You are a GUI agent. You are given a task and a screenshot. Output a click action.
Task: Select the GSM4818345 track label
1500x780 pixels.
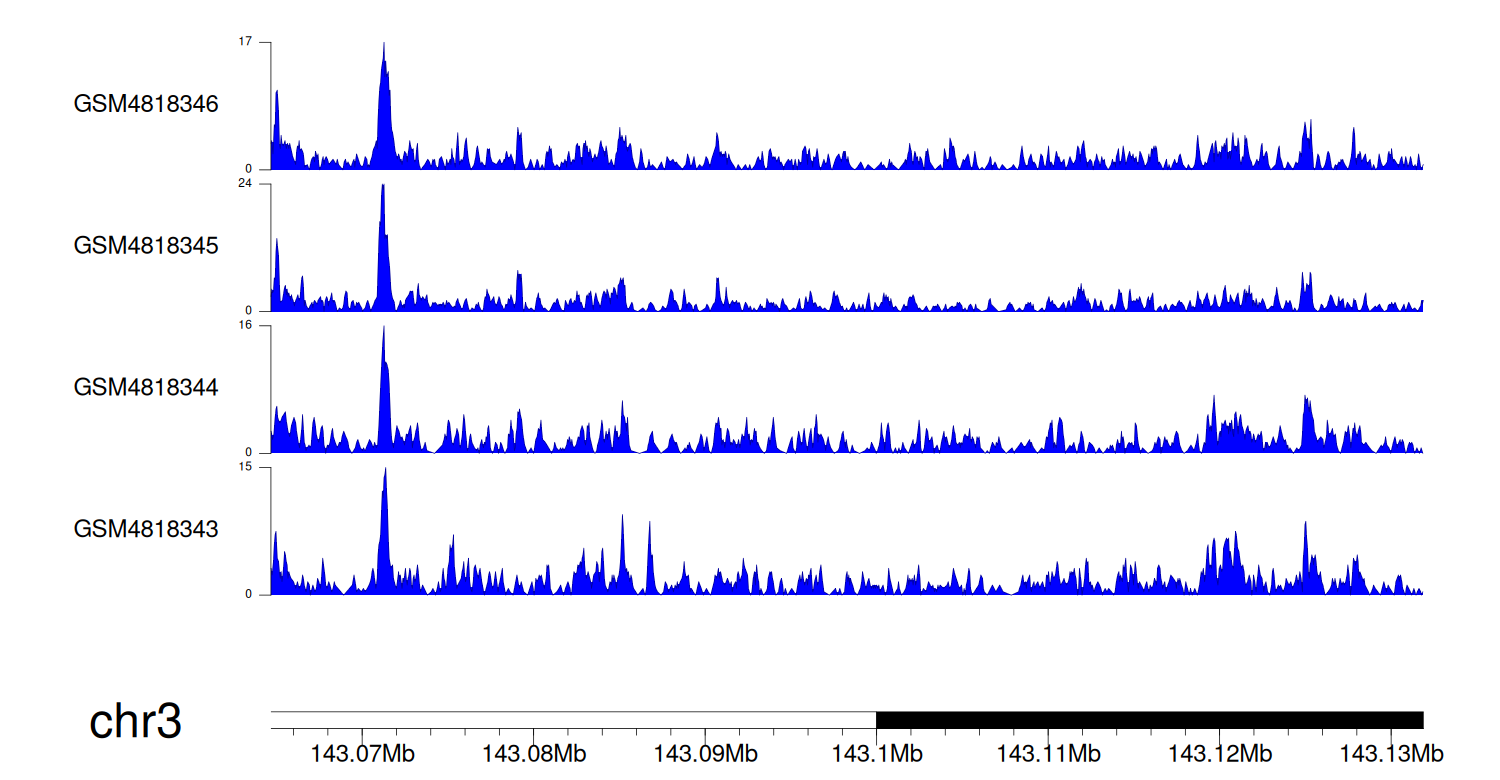[146, 246]
